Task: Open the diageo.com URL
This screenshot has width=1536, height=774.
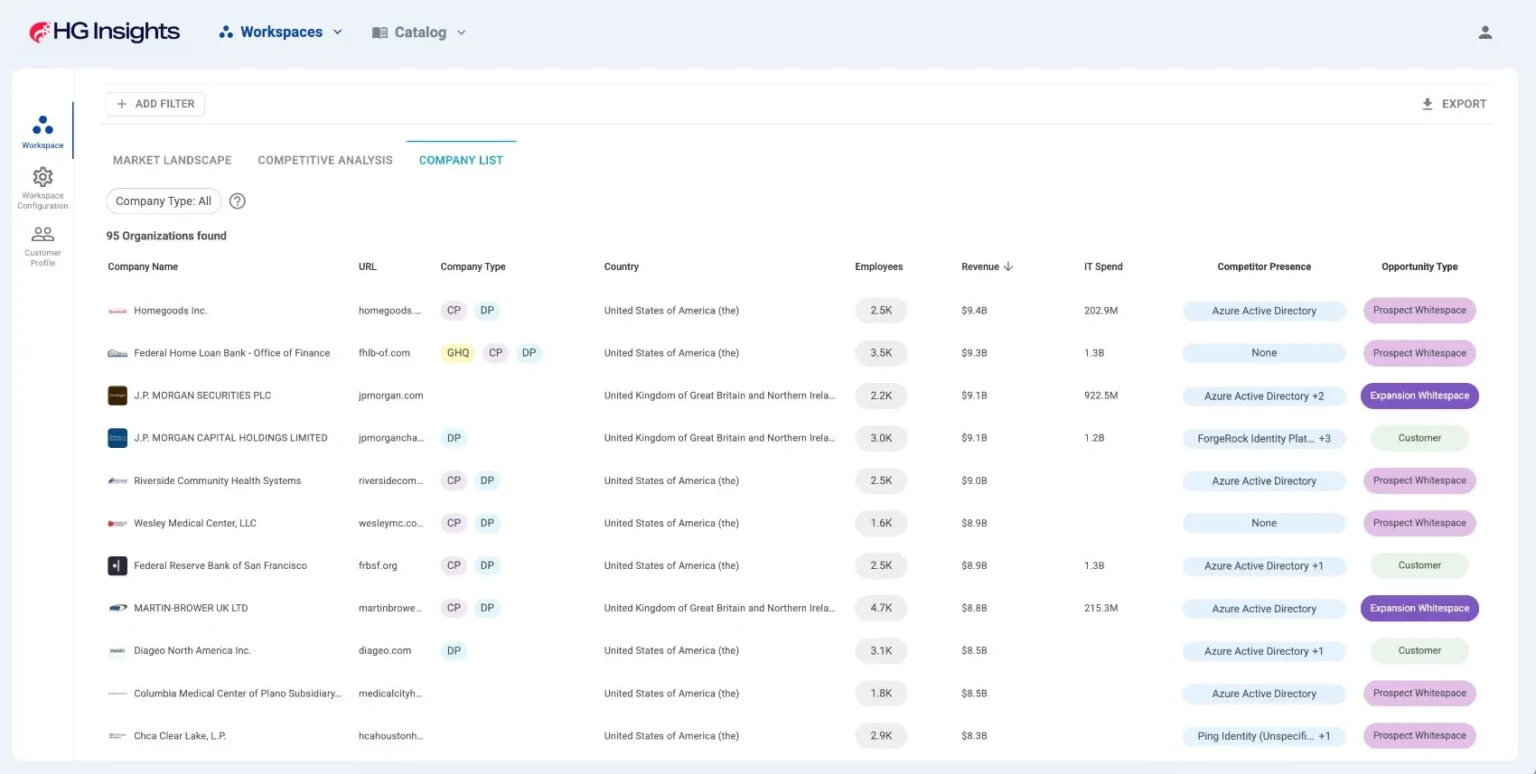Action: tap(385, 651)
